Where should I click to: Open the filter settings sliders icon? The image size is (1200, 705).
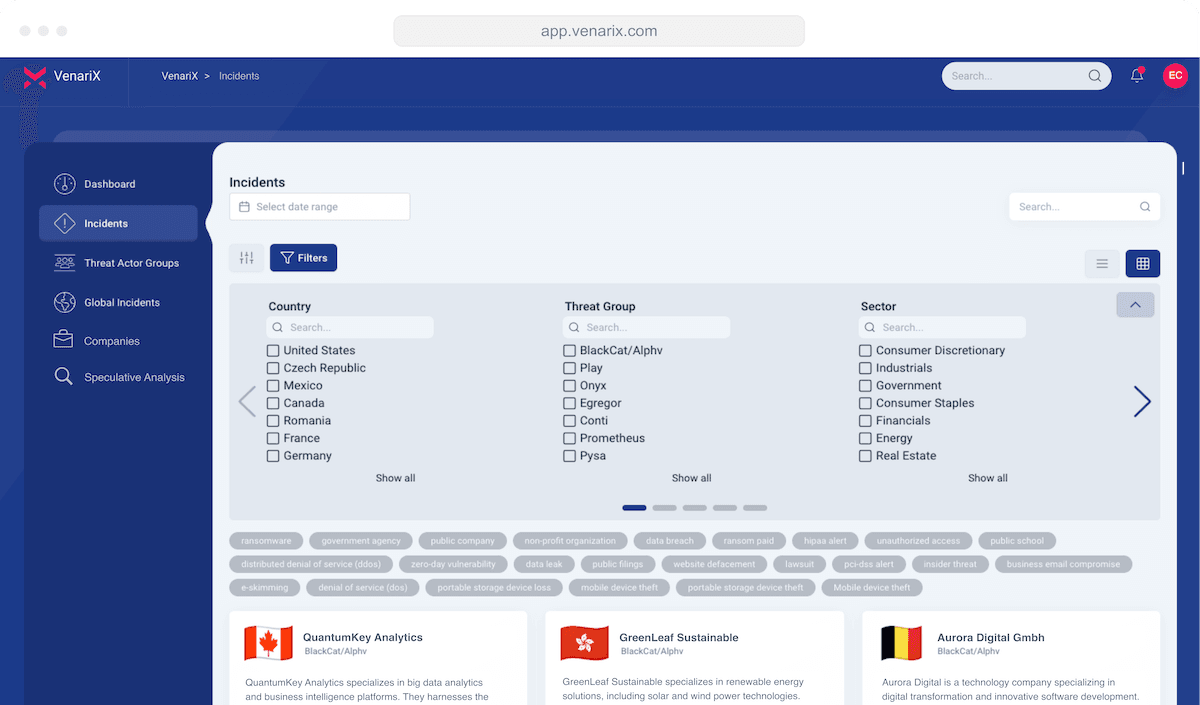246,258
